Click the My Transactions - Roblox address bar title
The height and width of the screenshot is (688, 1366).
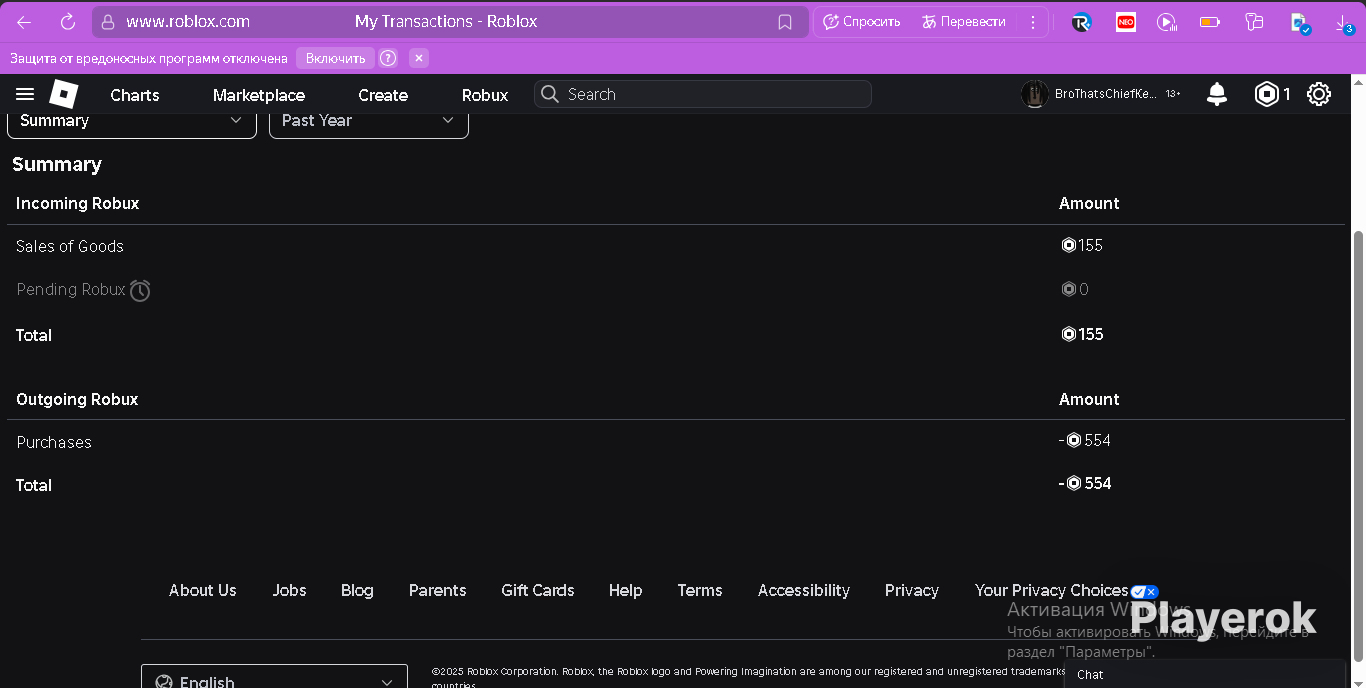(446, 22)
